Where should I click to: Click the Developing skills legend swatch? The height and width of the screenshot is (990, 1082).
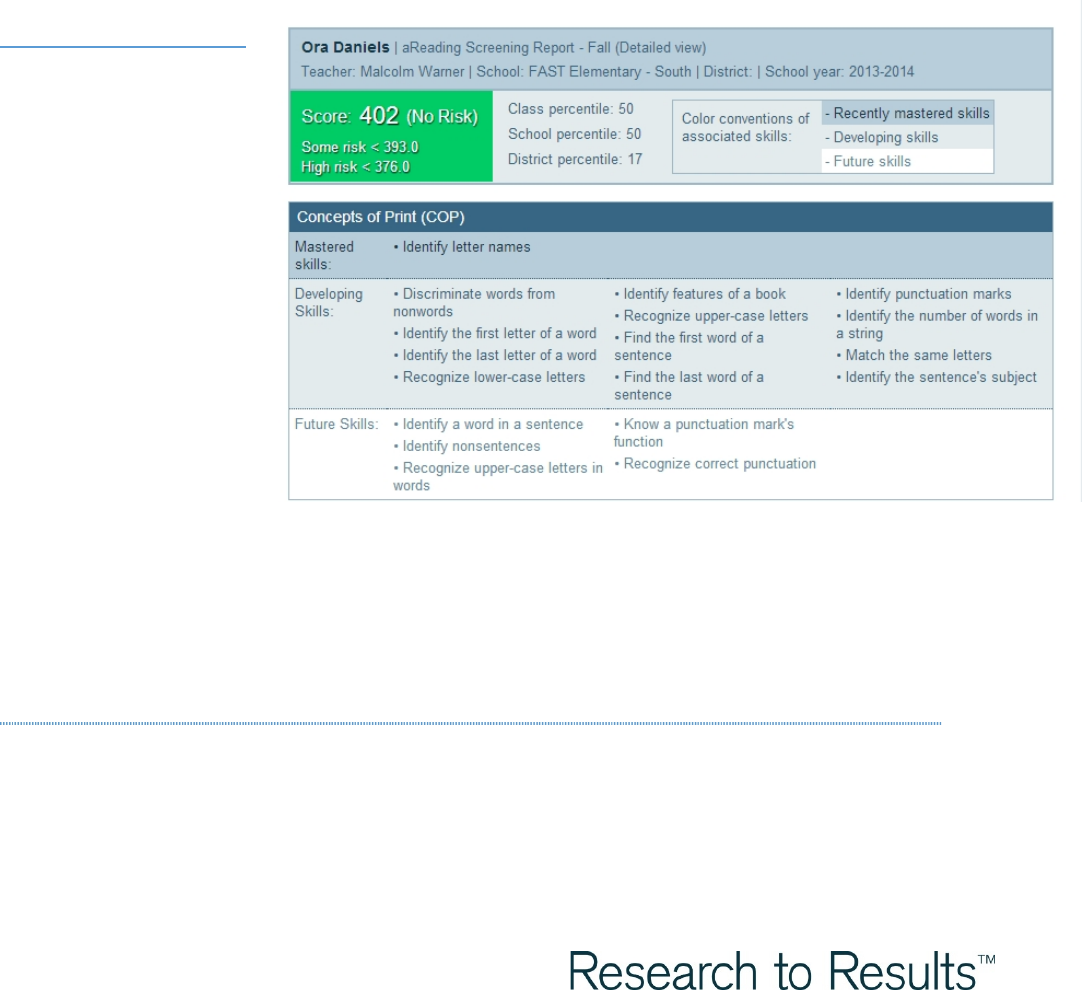click(907, 137)
